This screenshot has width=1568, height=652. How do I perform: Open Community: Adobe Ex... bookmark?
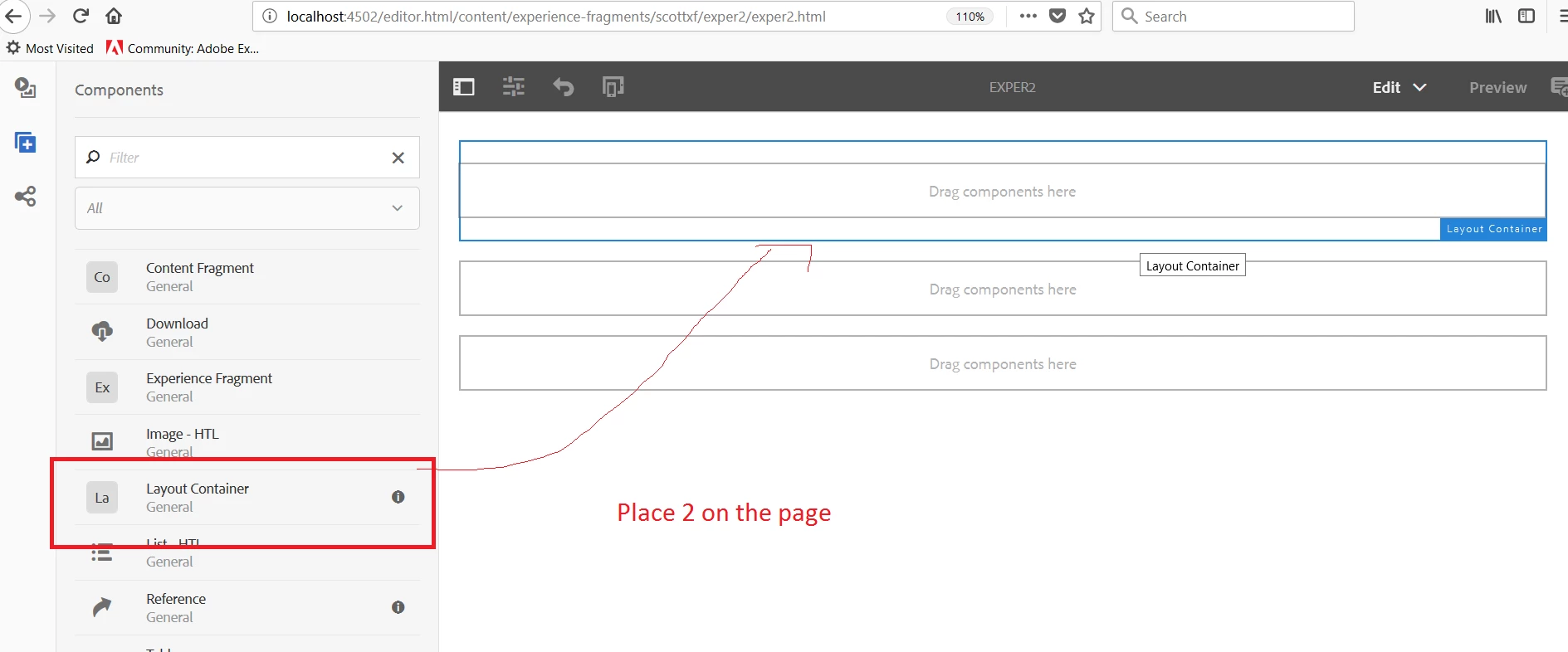[183, 48]
